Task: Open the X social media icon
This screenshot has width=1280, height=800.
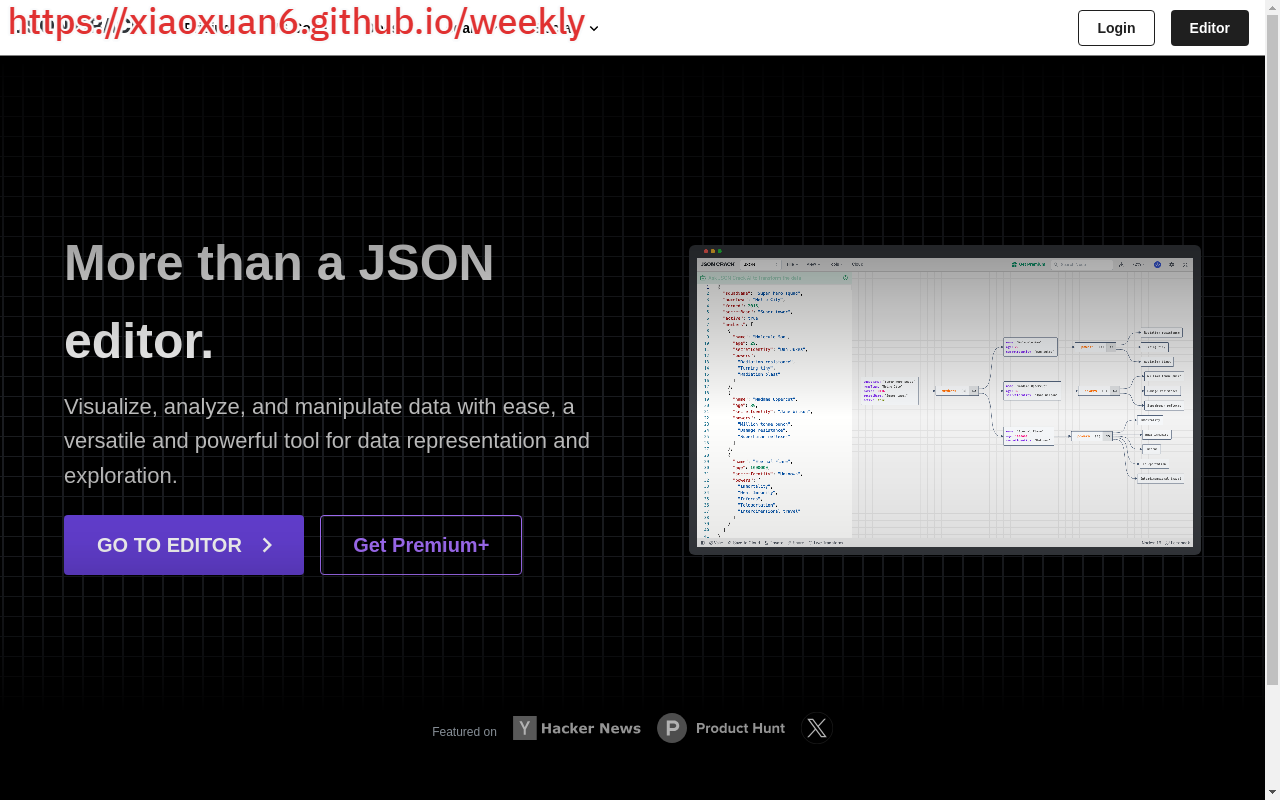Action: point(817,728)
